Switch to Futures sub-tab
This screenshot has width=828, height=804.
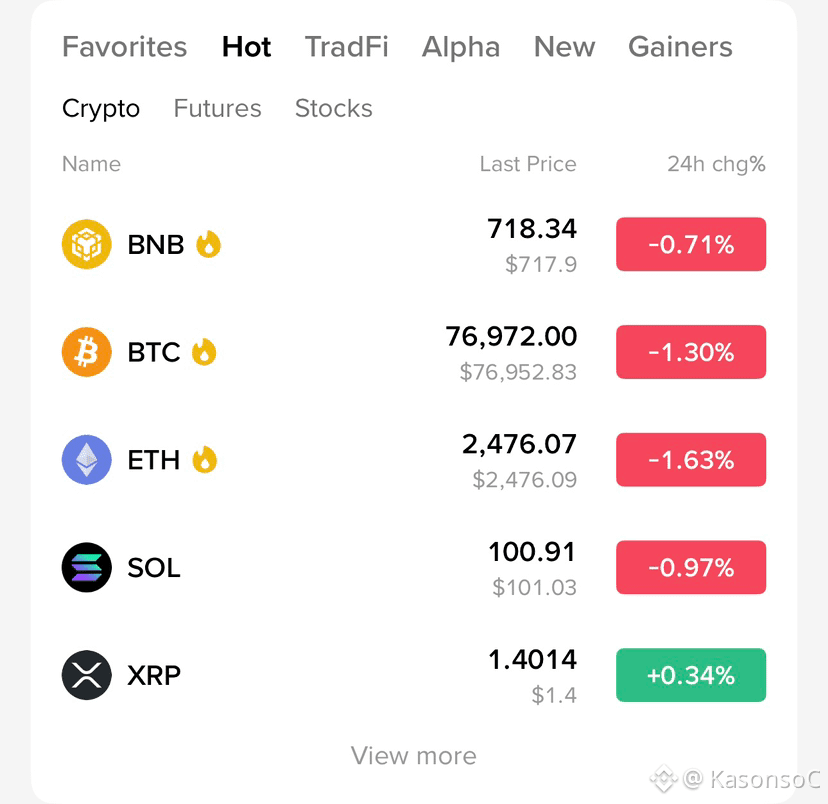218,108
